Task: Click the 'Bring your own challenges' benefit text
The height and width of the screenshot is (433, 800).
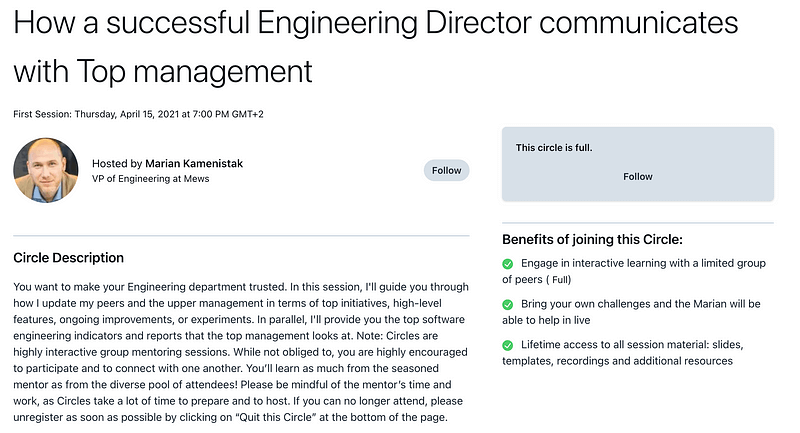Action: coord(640,303)
